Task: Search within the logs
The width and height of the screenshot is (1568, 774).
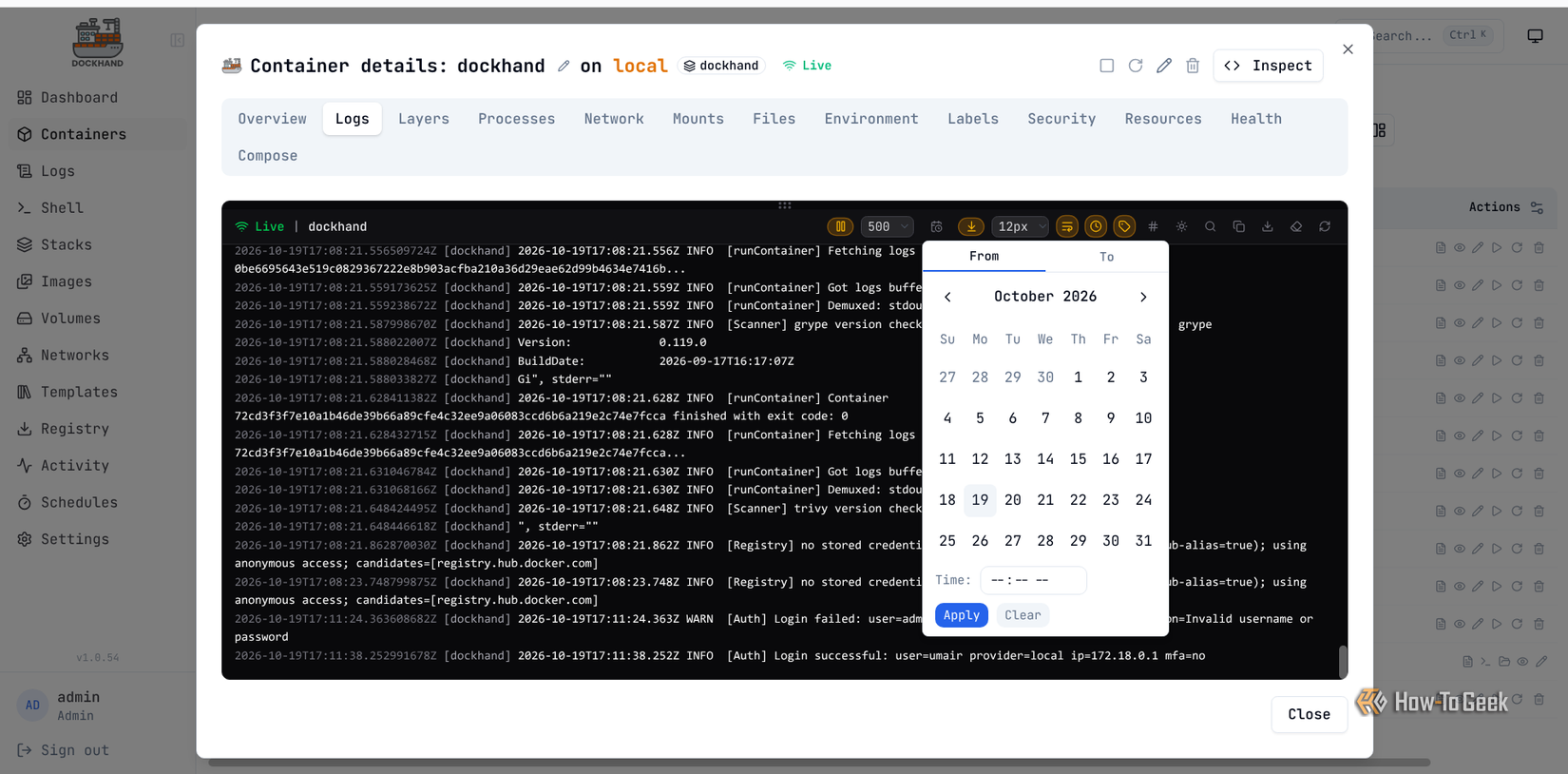Action: [1210, 226]
